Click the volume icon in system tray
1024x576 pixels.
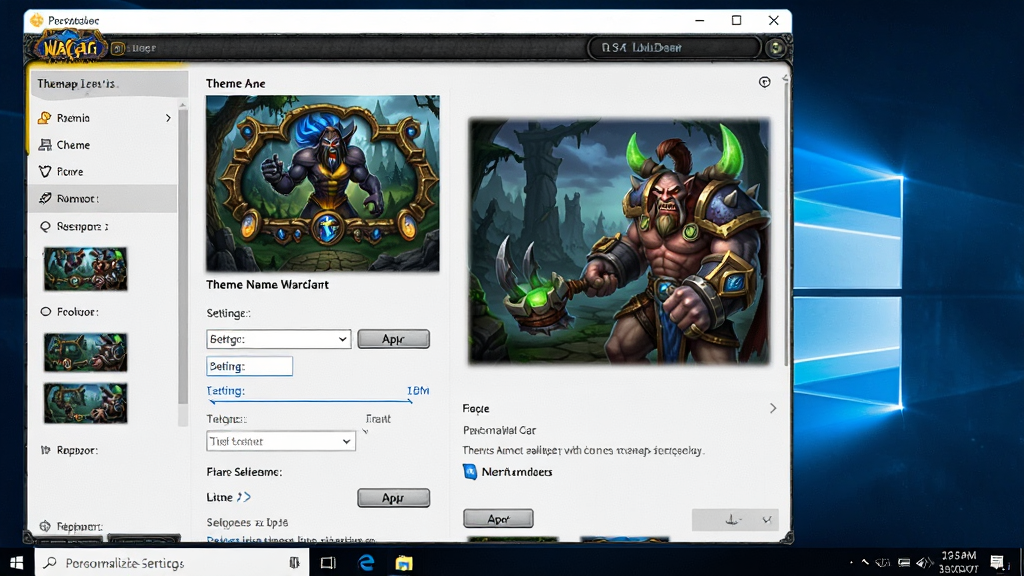923,563
